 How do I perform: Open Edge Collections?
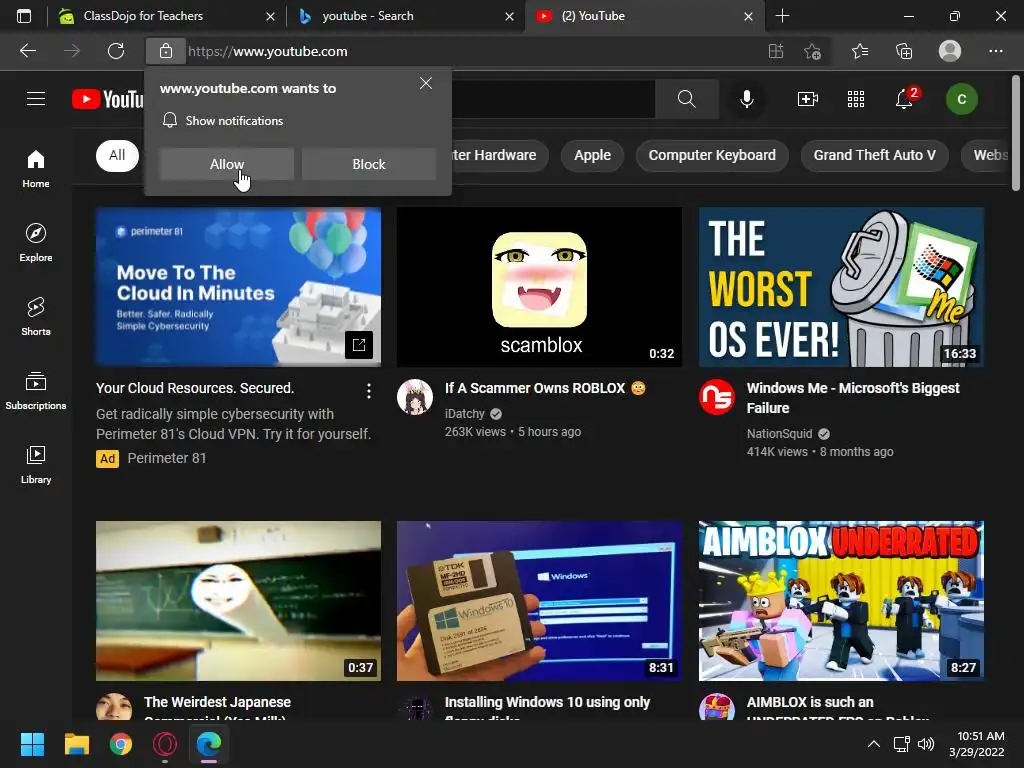point(904,51)
